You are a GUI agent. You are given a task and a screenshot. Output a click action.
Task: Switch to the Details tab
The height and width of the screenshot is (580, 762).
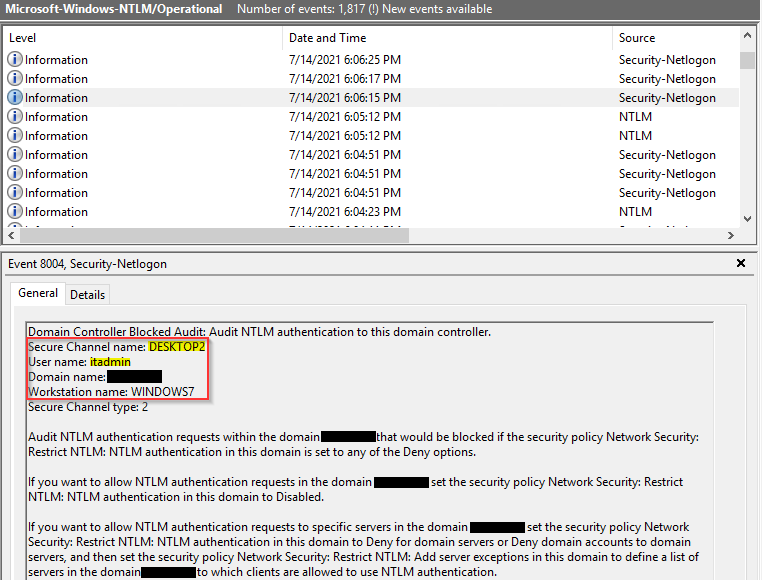click(x=87, y=295)
